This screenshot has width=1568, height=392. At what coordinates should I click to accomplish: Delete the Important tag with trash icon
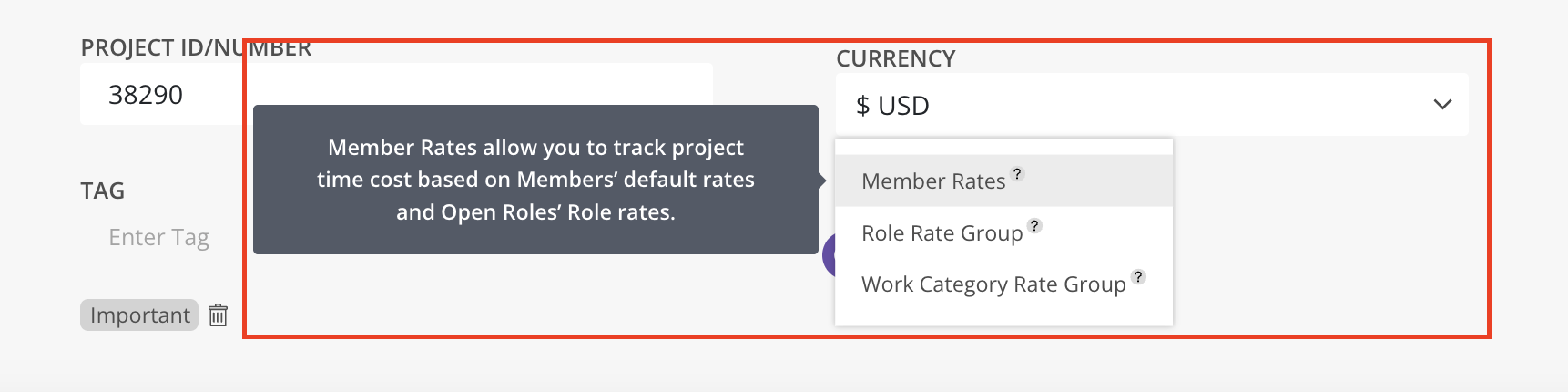[218, 315]
